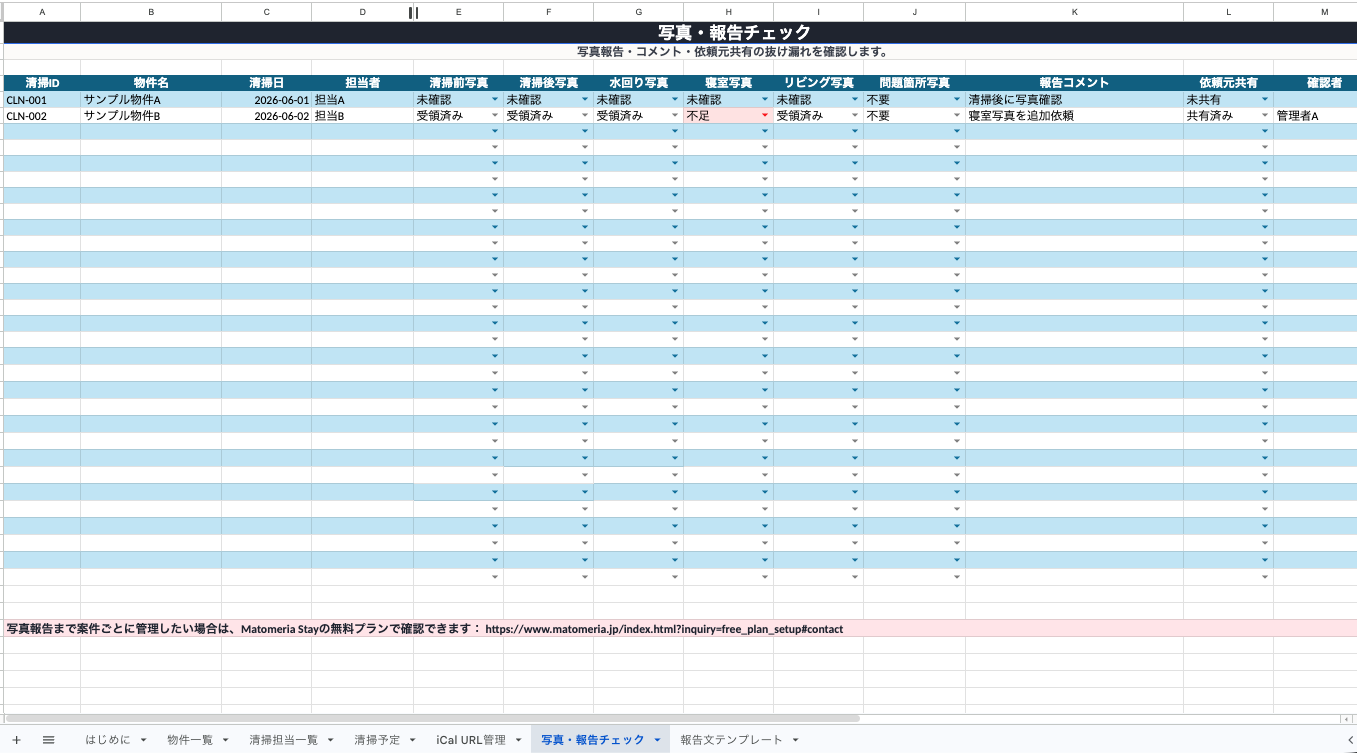Image resolution: width=1357 pixels, height=753 pixels.
Task: Open リビング写真 dropdown in CLN-002 row
Action: pyautogui.click(x=855, y=116)
